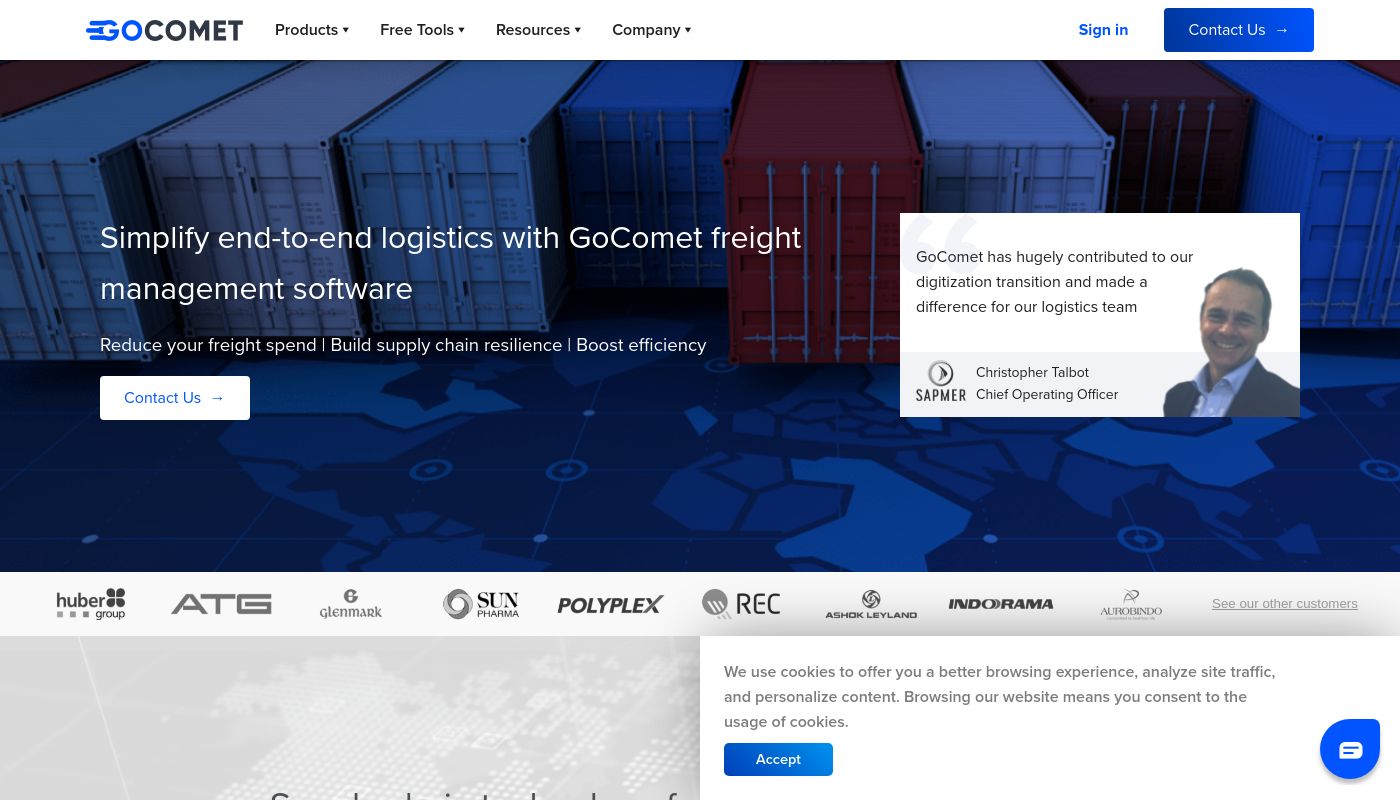Viewport: 1400px width, 800px height.
Task: Accept the cookie policy
Action: (778, 759)
